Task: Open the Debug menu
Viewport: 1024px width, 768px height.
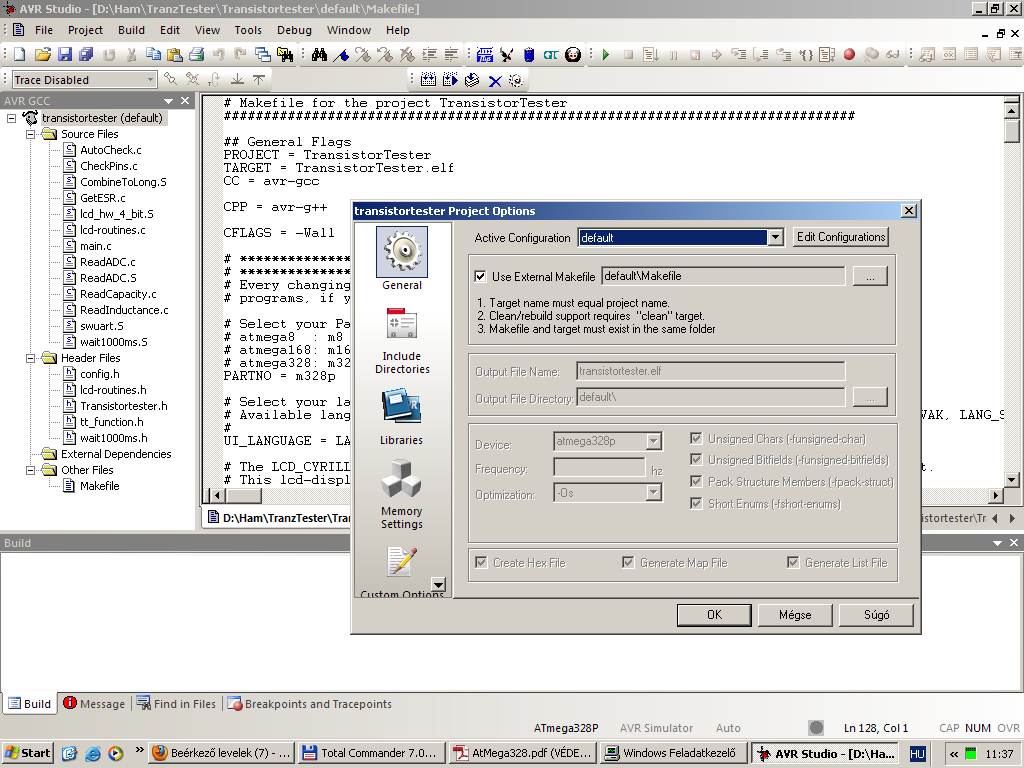Action: pyautogui.click(x=295, y=30)
